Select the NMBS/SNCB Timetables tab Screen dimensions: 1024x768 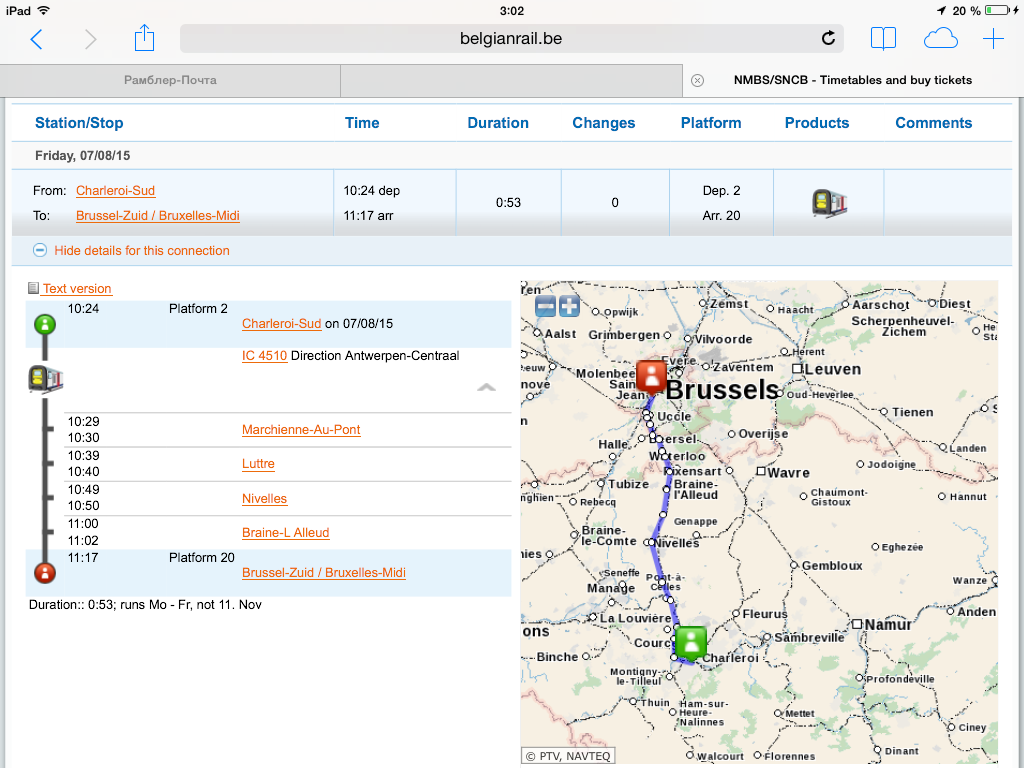[853, 80]
